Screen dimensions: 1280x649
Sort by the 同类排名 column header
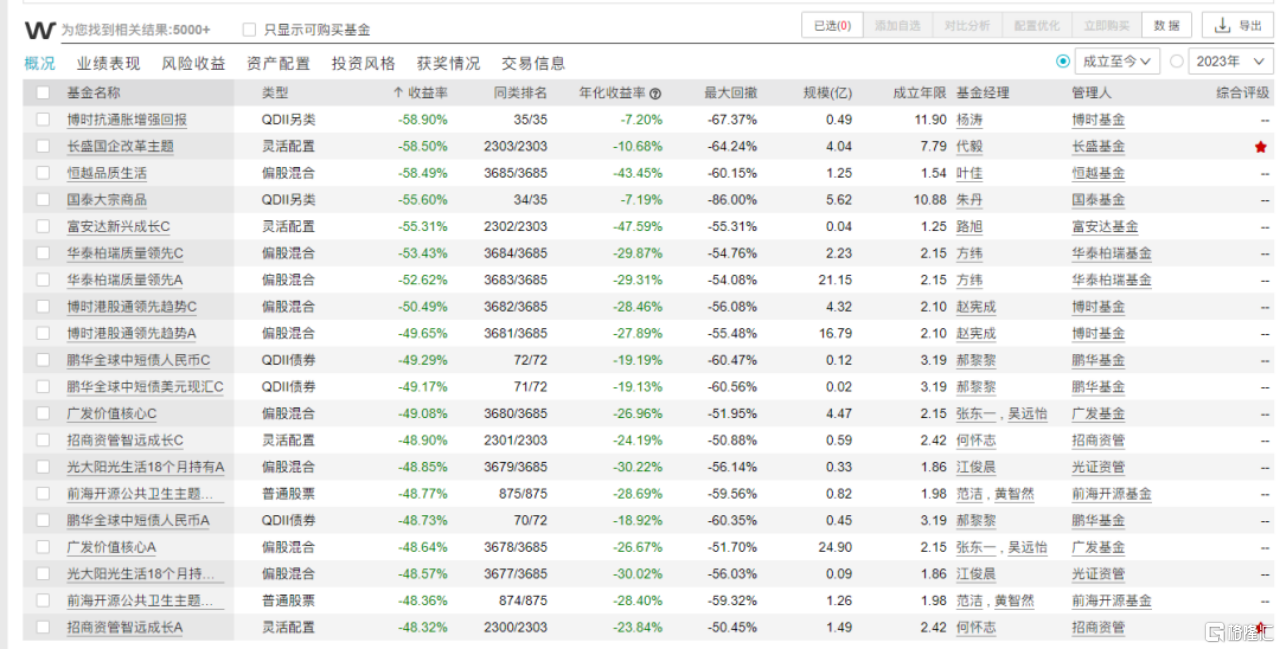pos(520,93)
